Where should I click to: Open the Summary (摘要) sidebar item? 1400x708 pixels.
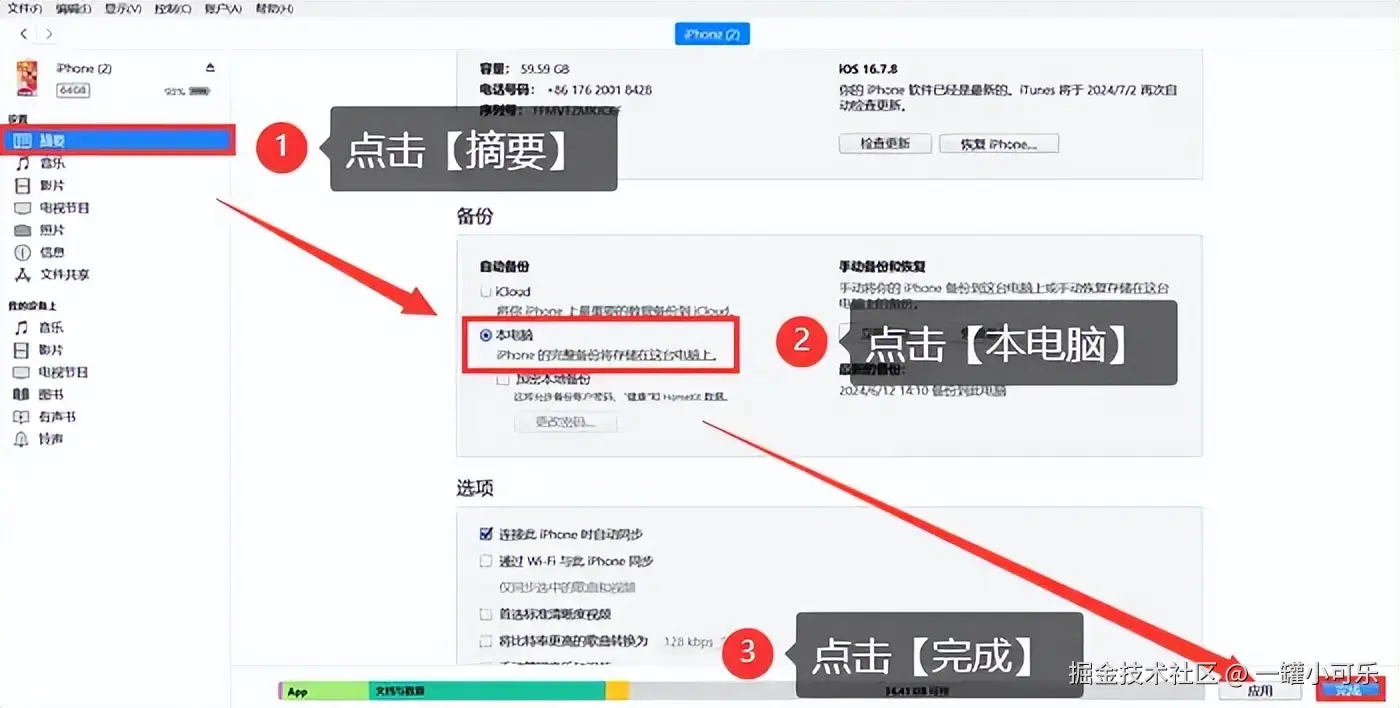118,141
